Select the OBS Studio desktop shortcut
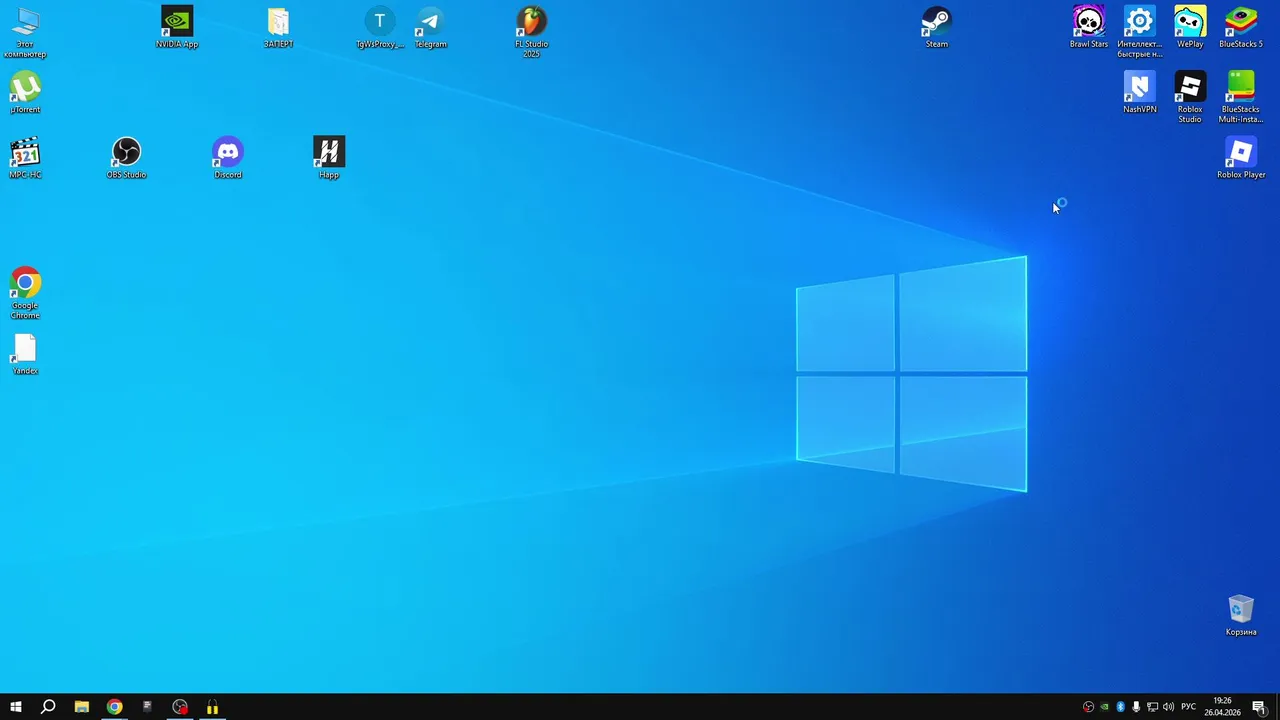 tap(126, 158)
